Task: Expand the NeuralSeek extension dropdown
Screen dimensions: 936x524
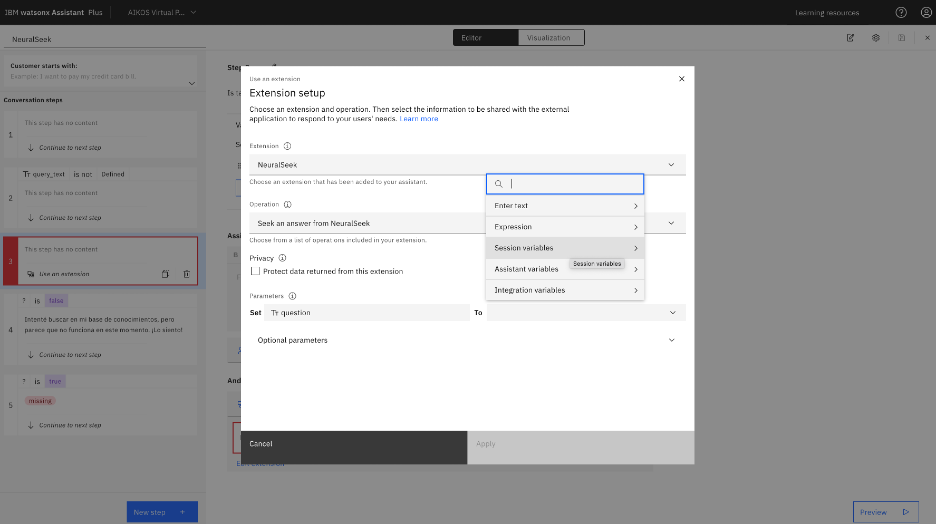Action: tap(467, 165)
